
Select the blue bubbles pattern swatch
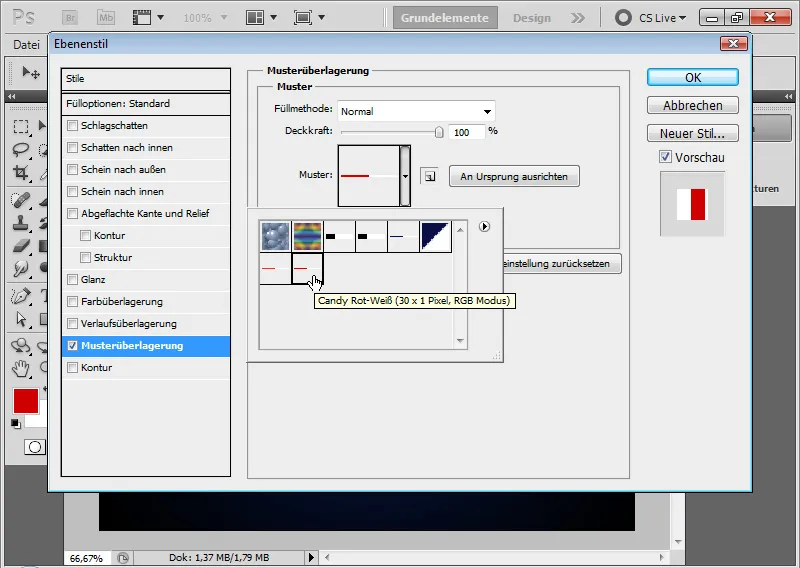pos(275,236)
